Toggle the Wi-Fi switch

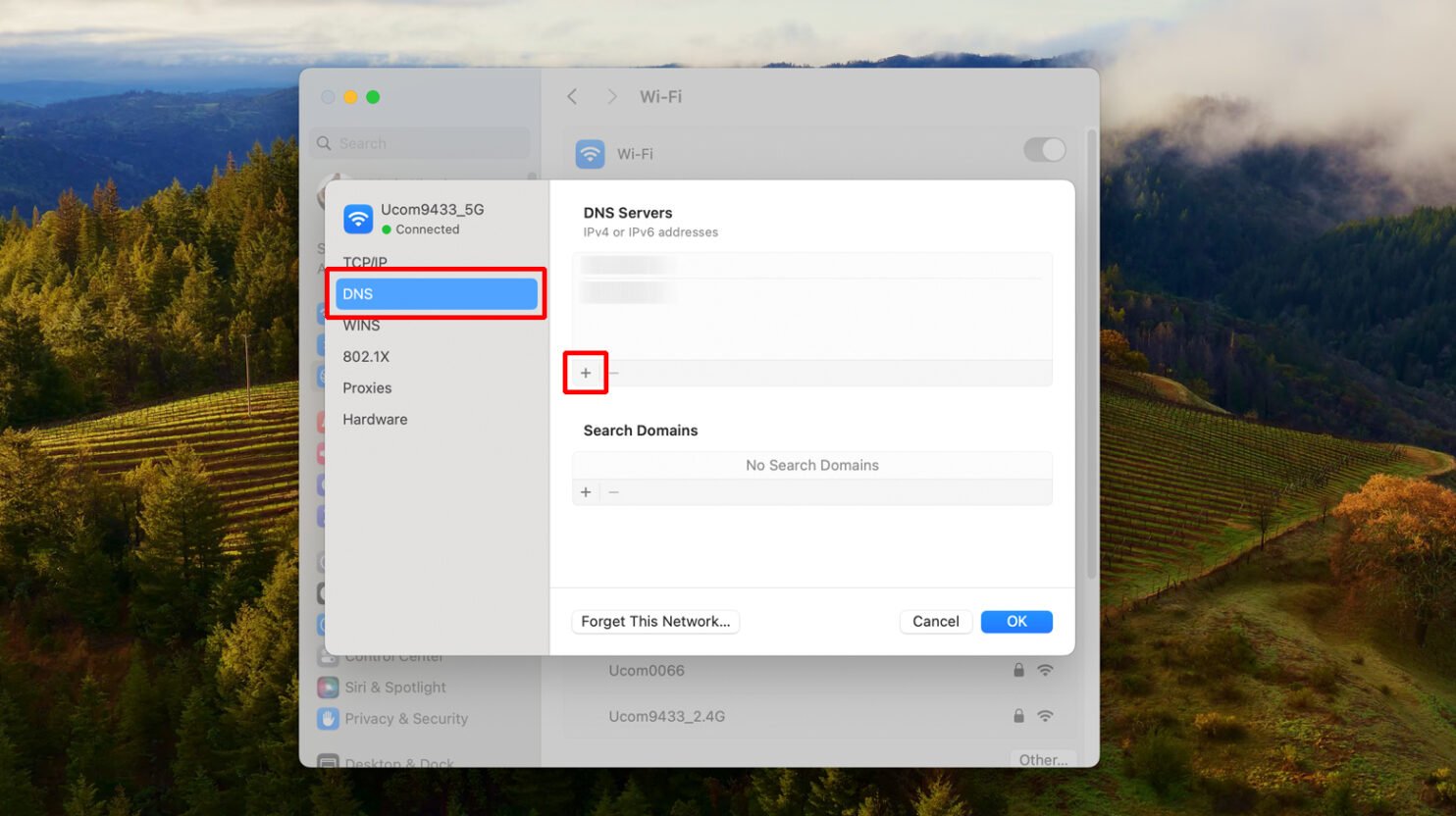pos(1044,149)
